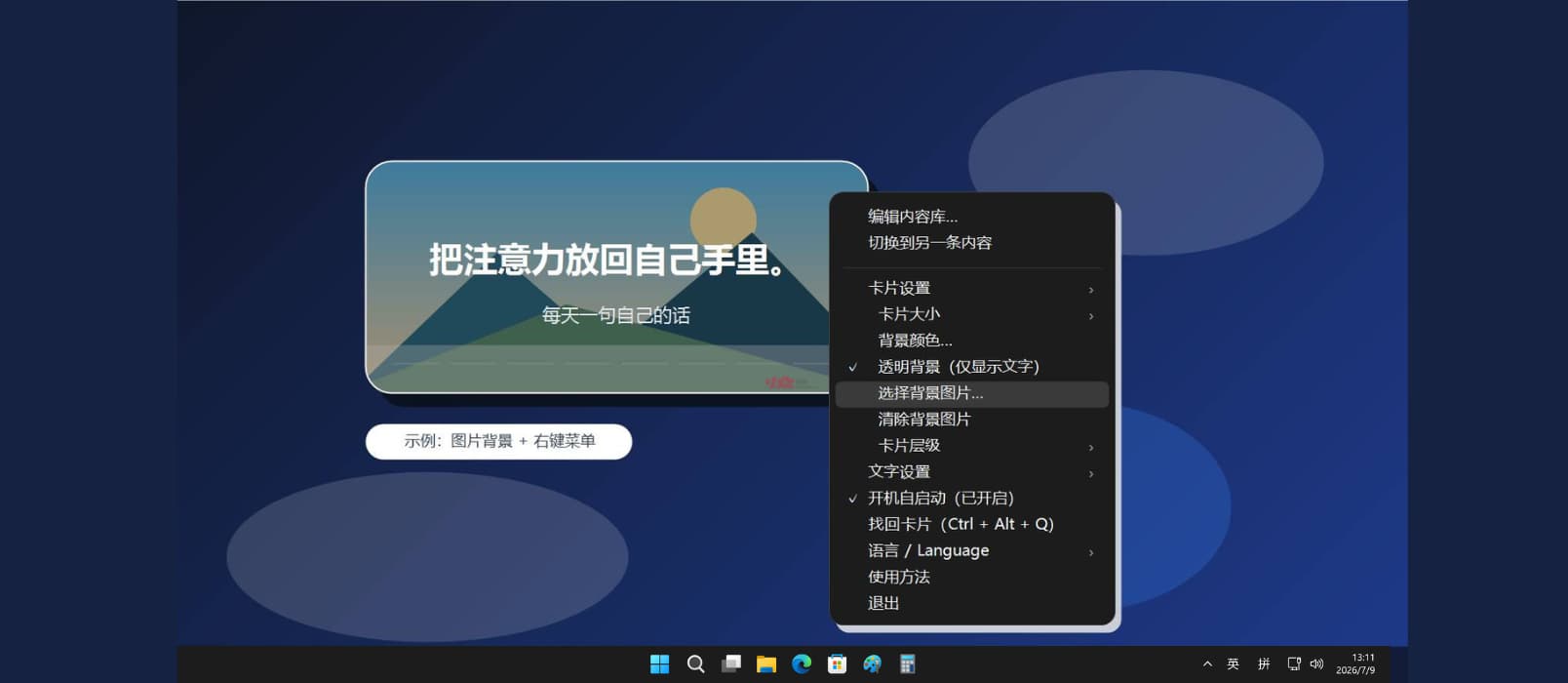Switch input language 英 indicator
The height and width of the screenshot is (683, 1568).
[x=1233, y=664]
